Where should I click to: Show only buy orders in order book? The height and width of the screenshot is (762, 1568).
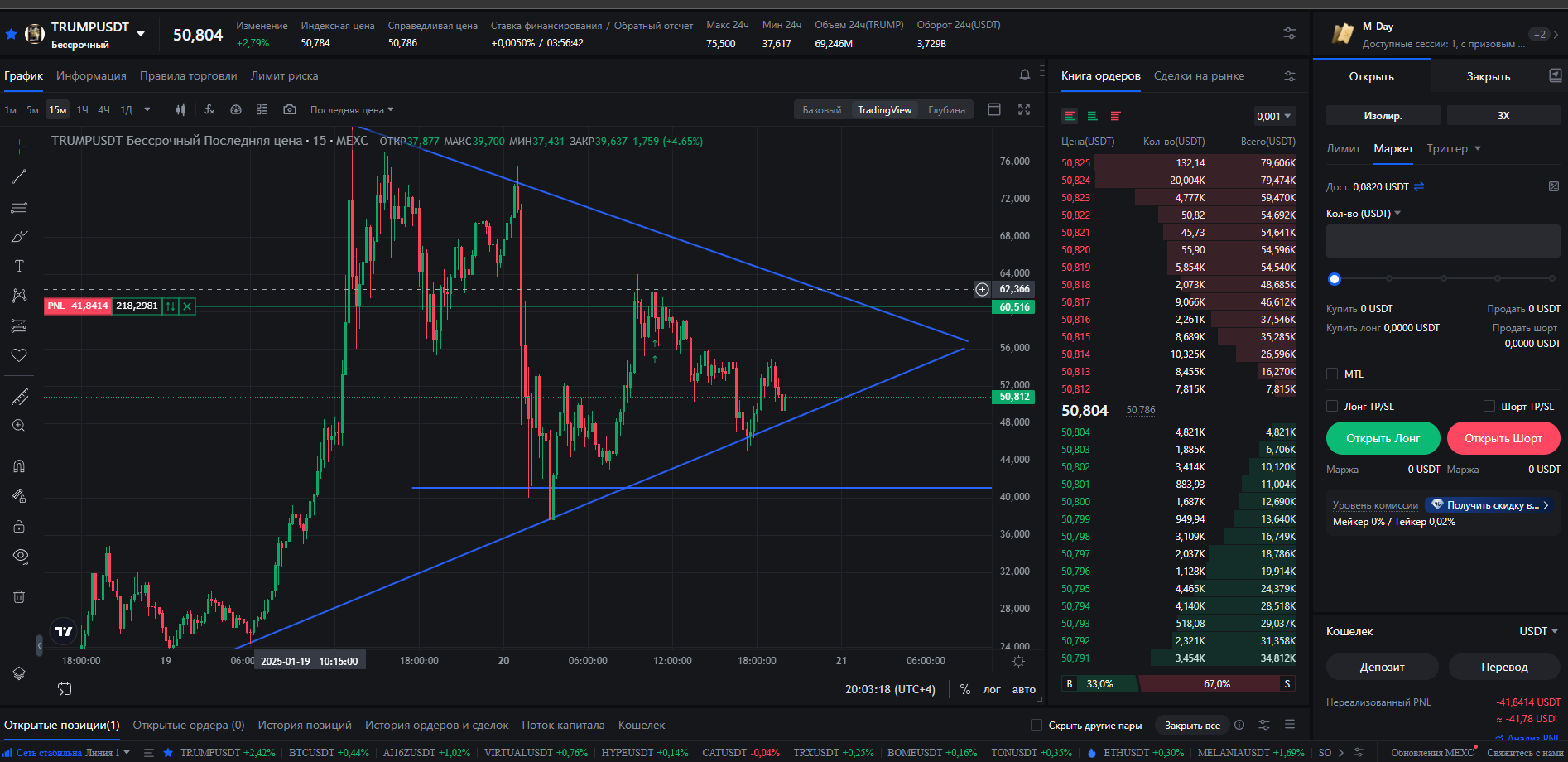pos(1092,116)
